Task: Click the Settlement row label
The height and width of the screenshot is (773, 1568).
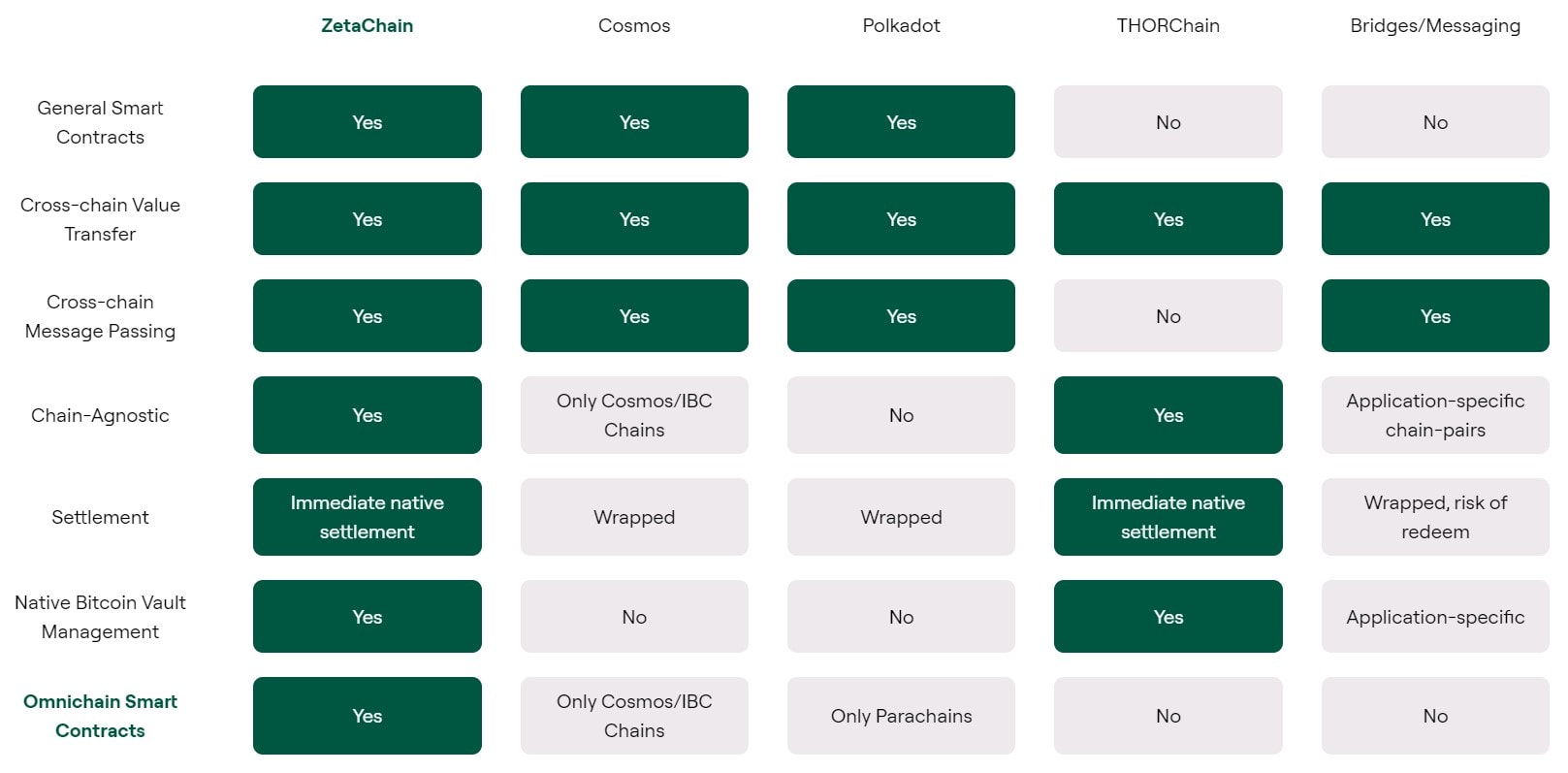Action: tap(100, 517)
